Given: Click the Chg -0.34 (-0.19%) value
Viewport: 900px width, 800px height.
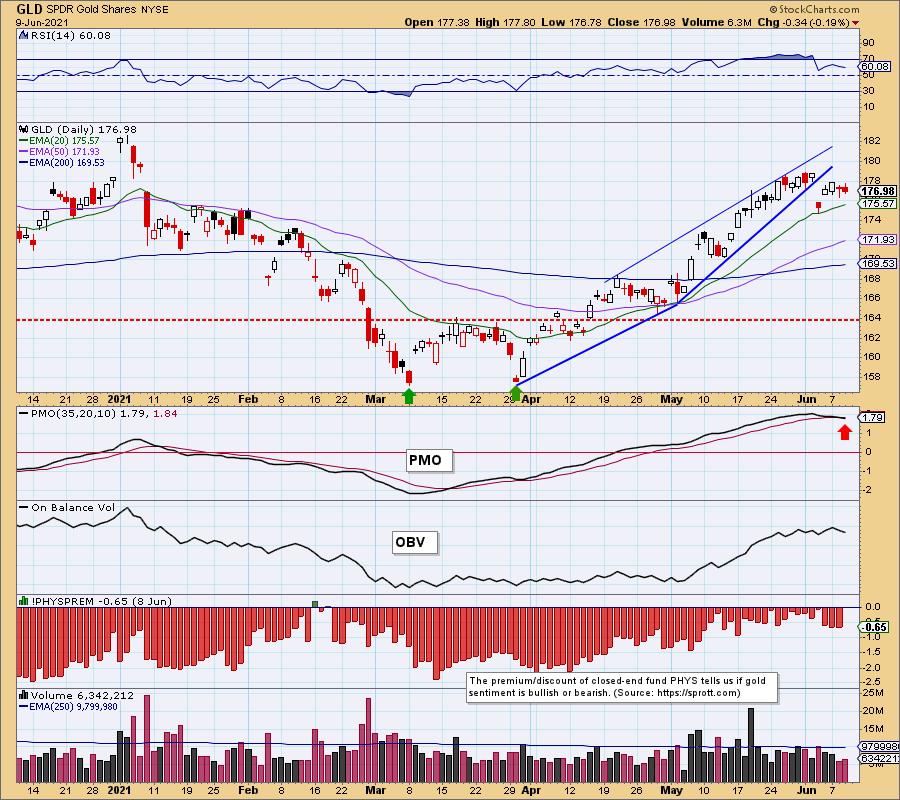Looking at the screenshot, I should click(x=803, y=22).
